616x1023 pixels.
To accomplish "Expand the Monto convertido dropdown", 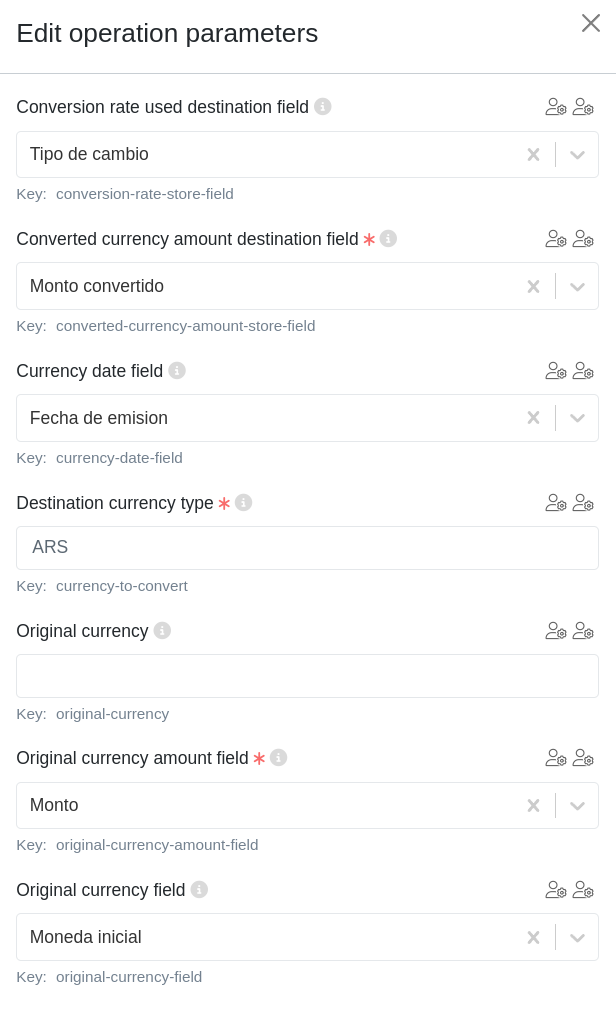I will 577,287.
